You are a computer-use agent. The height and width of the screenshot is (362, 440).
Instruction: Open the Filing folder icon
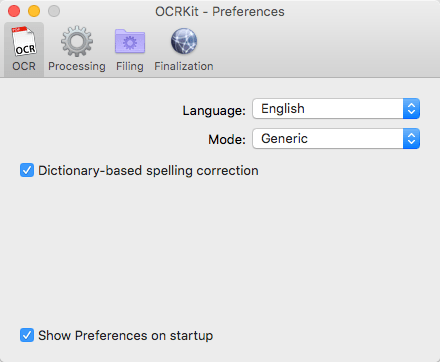click(x=130, y=41)
